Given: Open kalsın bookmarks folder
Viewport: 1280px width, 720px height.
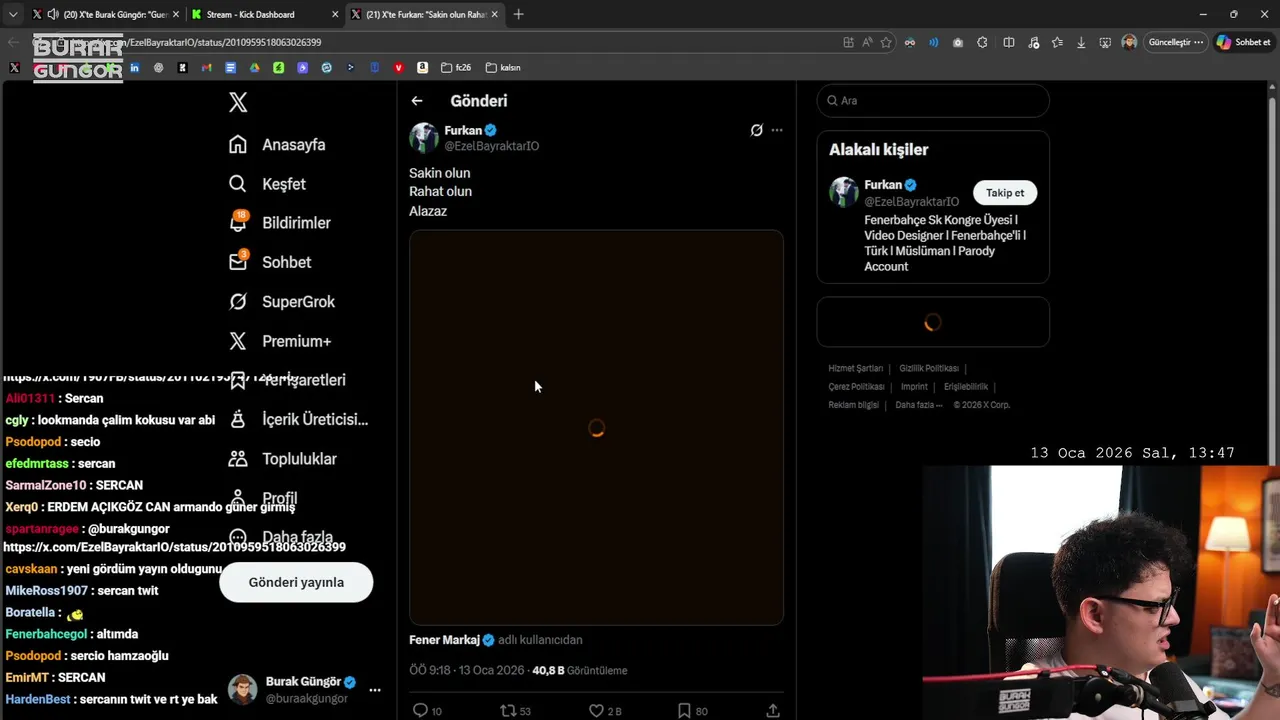Looking at the screenshot, I should click(x=503, y=67).
